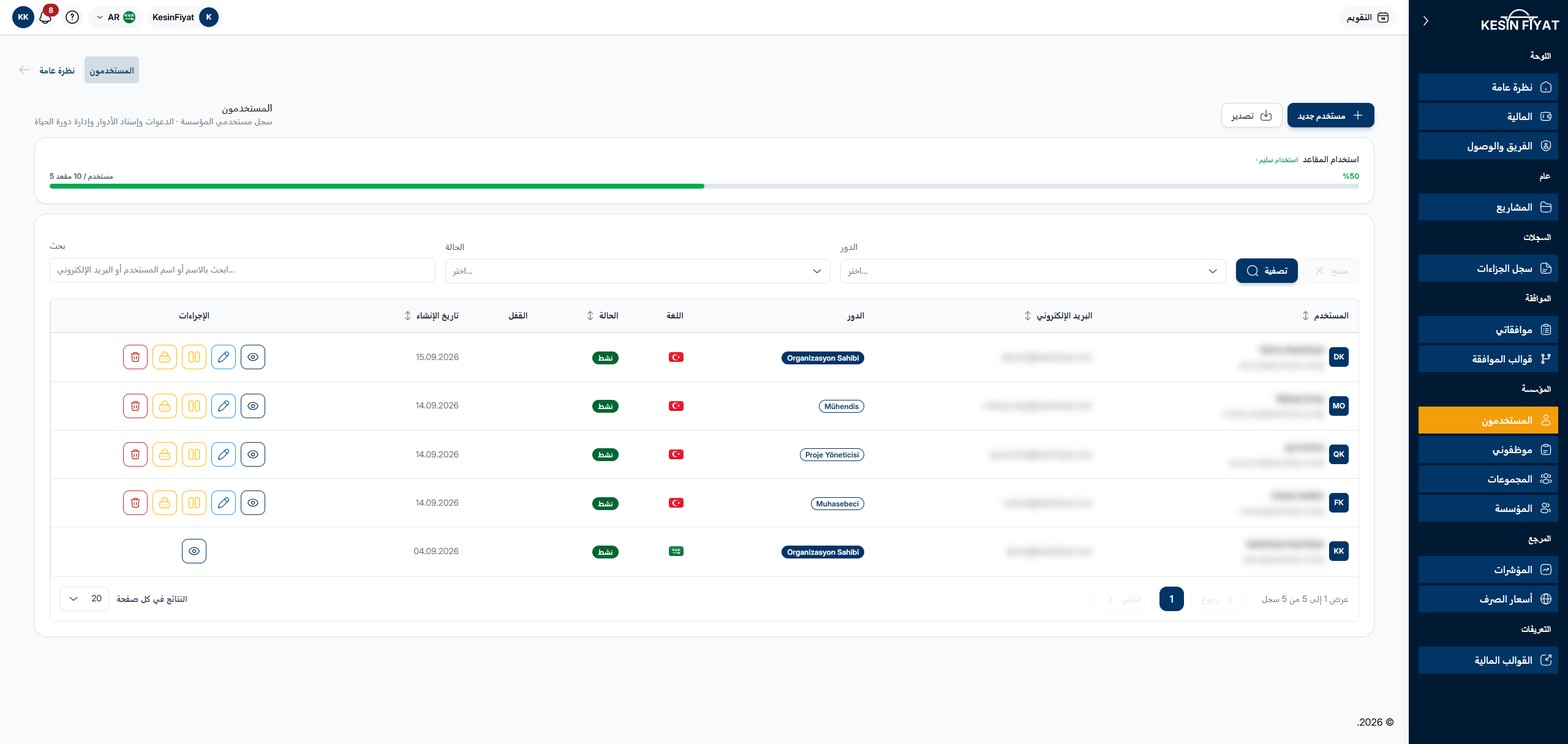This screenshot has height=744, width=1568.
Task: Open المجموعات sidebar item
Action: click(x=1488, y=479)
